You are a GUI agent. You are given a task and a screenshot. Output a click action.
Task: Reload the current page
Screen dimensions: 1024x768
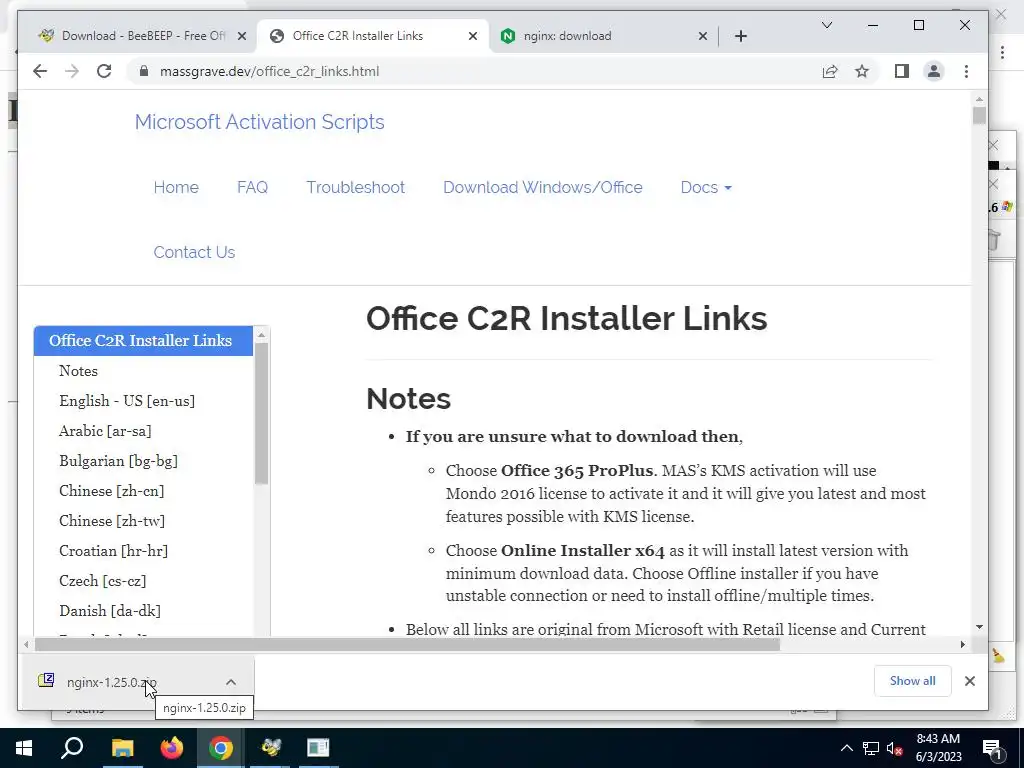click(x=104, y=71)
